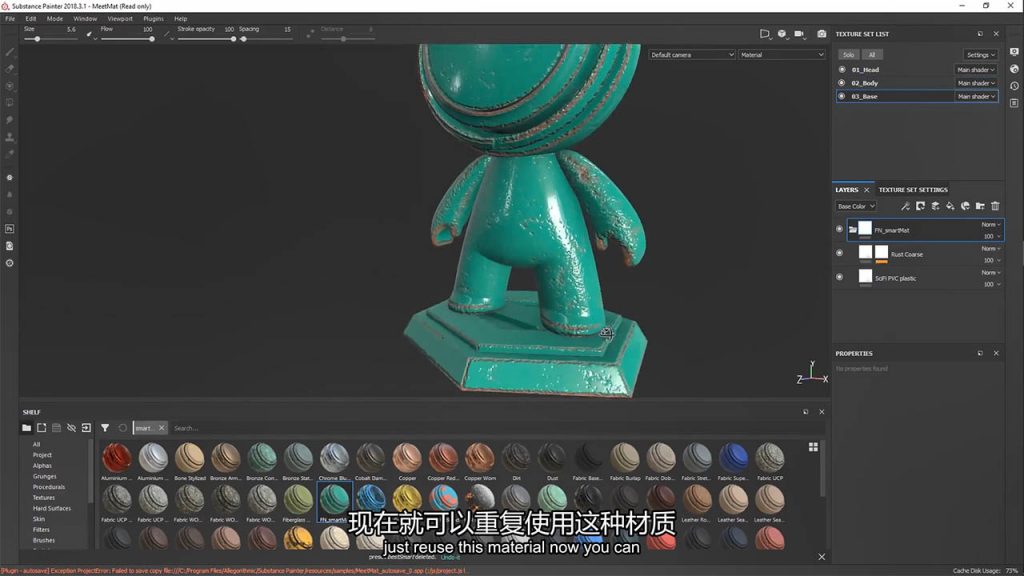Open the History clock icon on right dock
The width and height of the screenshot is (1024, 576).
pos(1014,86)
